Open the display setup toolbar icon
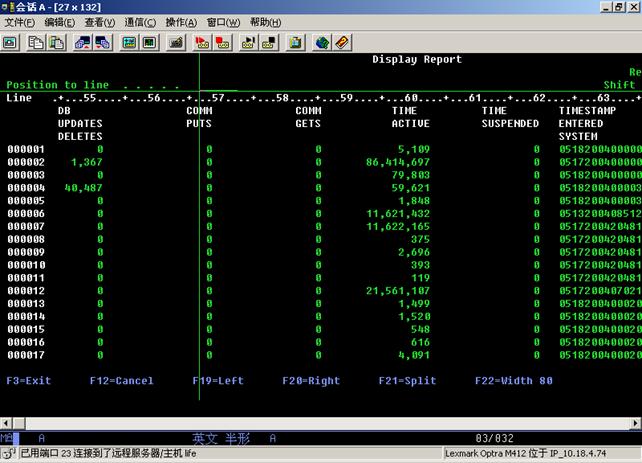This screenshot has height=463, width=642. [129, 43]
